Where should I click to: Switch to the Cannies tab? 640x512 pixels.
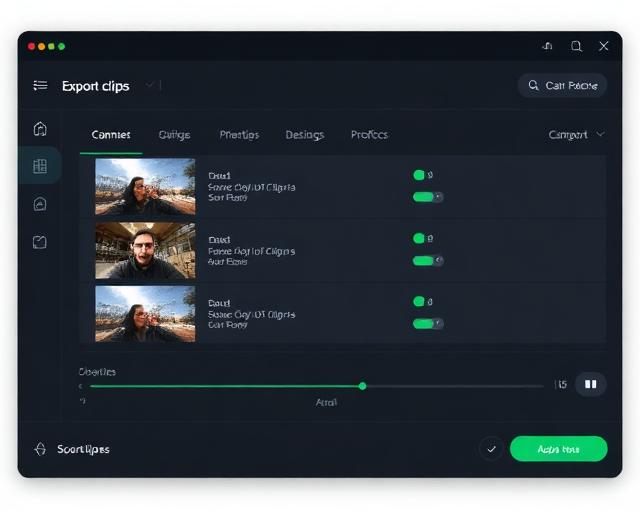[111, 135]
